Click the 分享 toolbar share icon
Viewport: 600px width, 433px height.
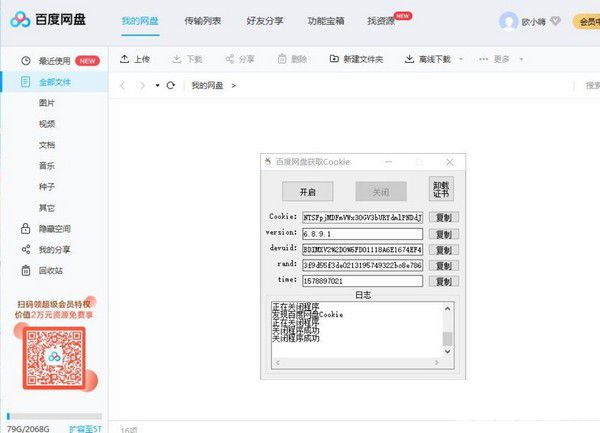(230, 59)
